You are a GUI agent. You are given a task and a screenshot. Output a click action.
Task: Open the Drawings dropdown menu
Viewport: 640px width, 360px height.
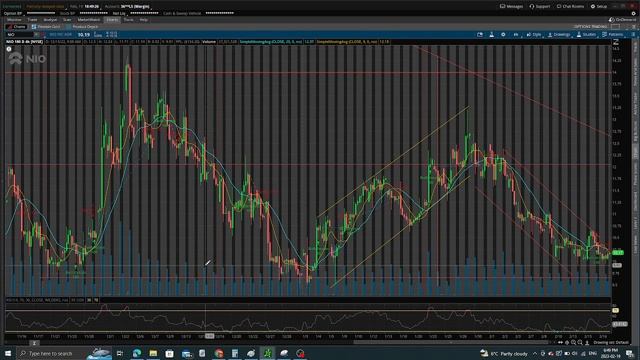click(559, 35)
